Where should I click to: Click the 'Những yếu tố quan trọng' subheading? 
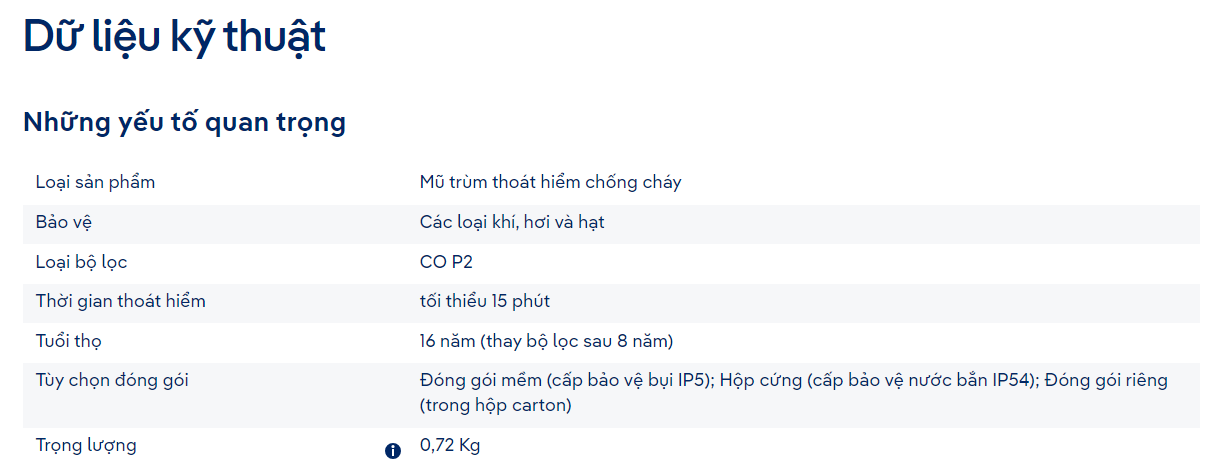(x=184, y=123)
